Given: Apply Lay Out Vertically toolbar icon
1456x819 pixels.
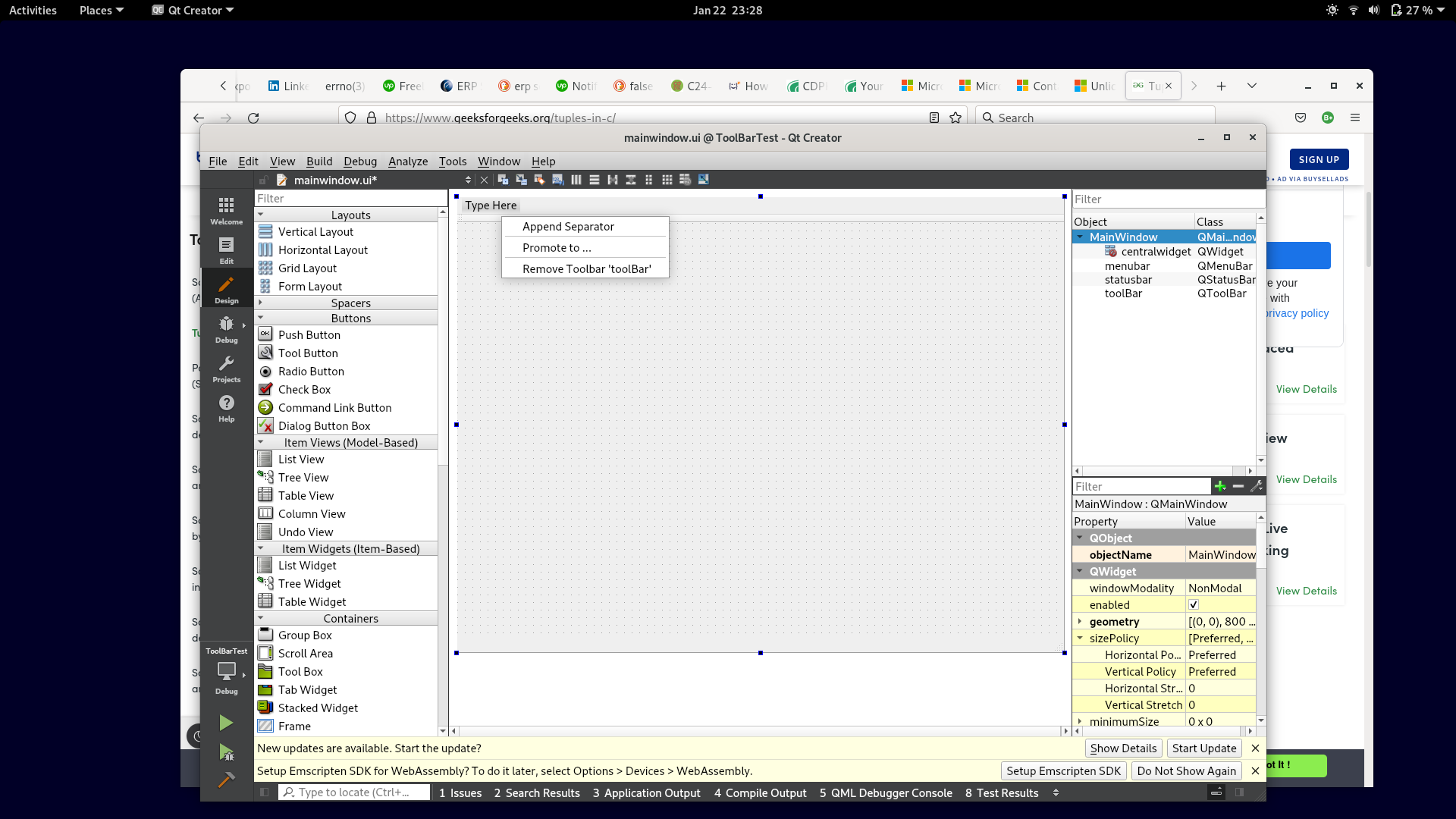Looking at the screenshot, I should [x=594, y=180].
